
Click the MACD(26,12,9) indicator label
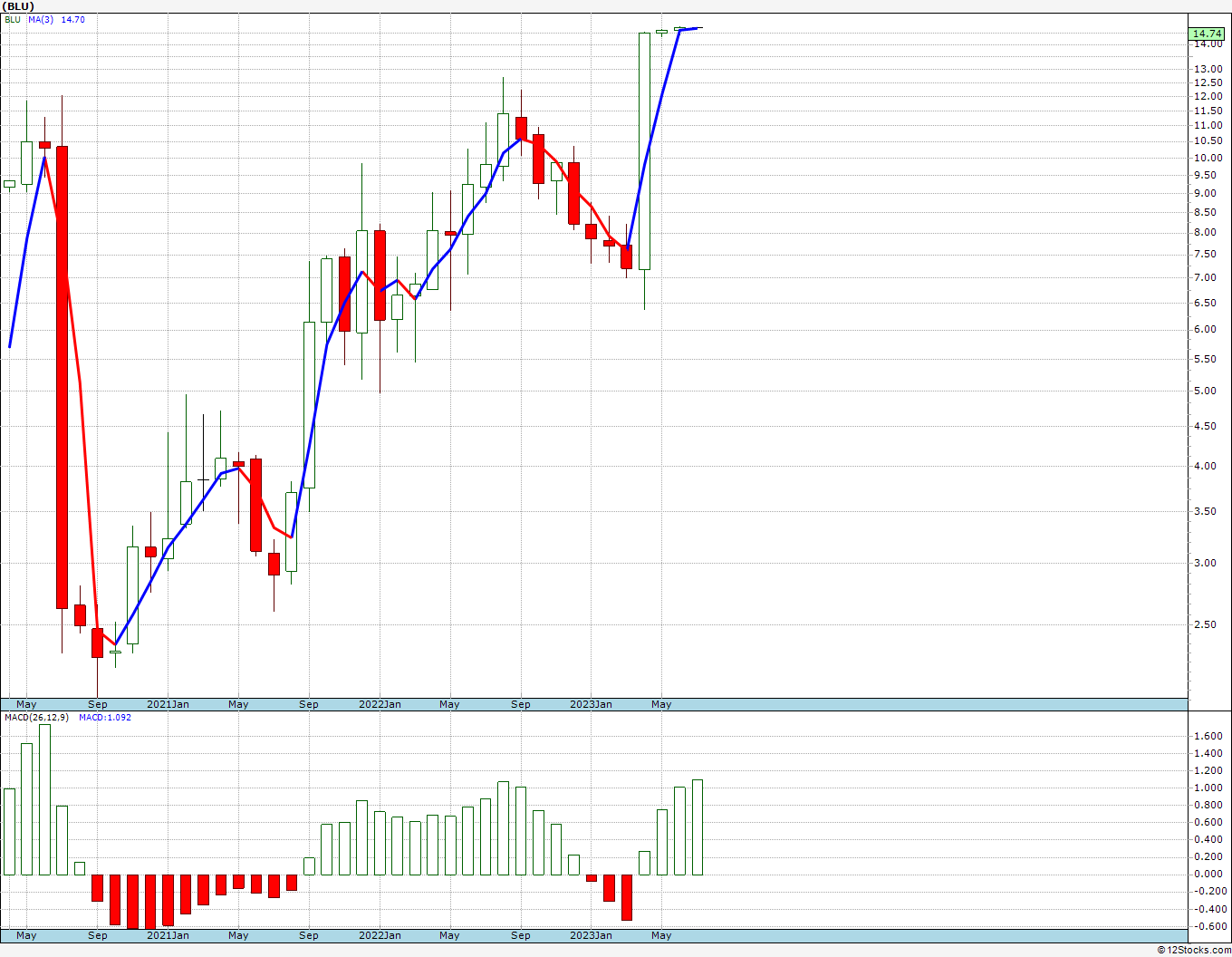click(36, 718)
